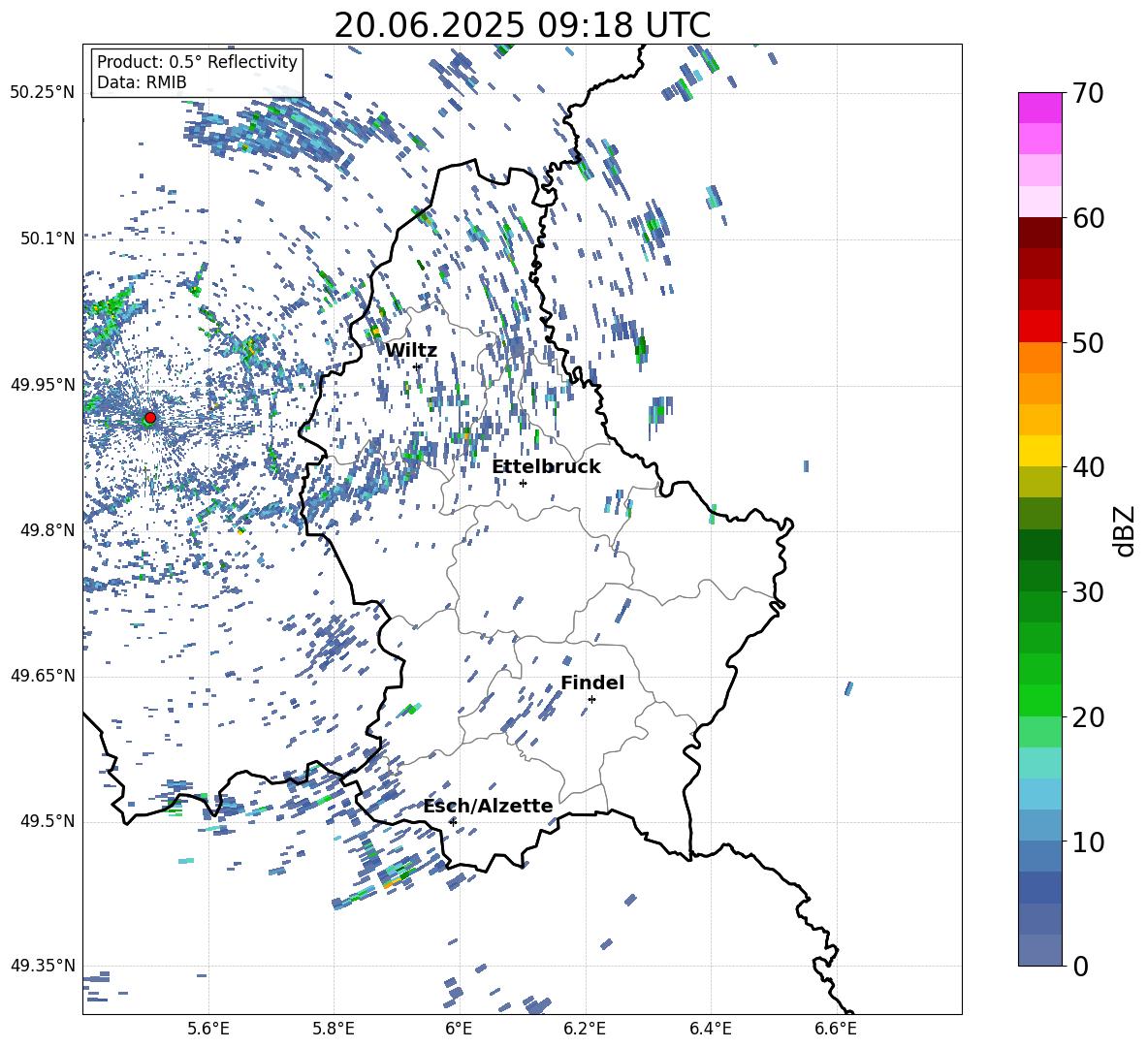Click the 0 dBZ colorbar label
Viewport: 1148px width, 1048px height.
click(x=1079, y=966)
